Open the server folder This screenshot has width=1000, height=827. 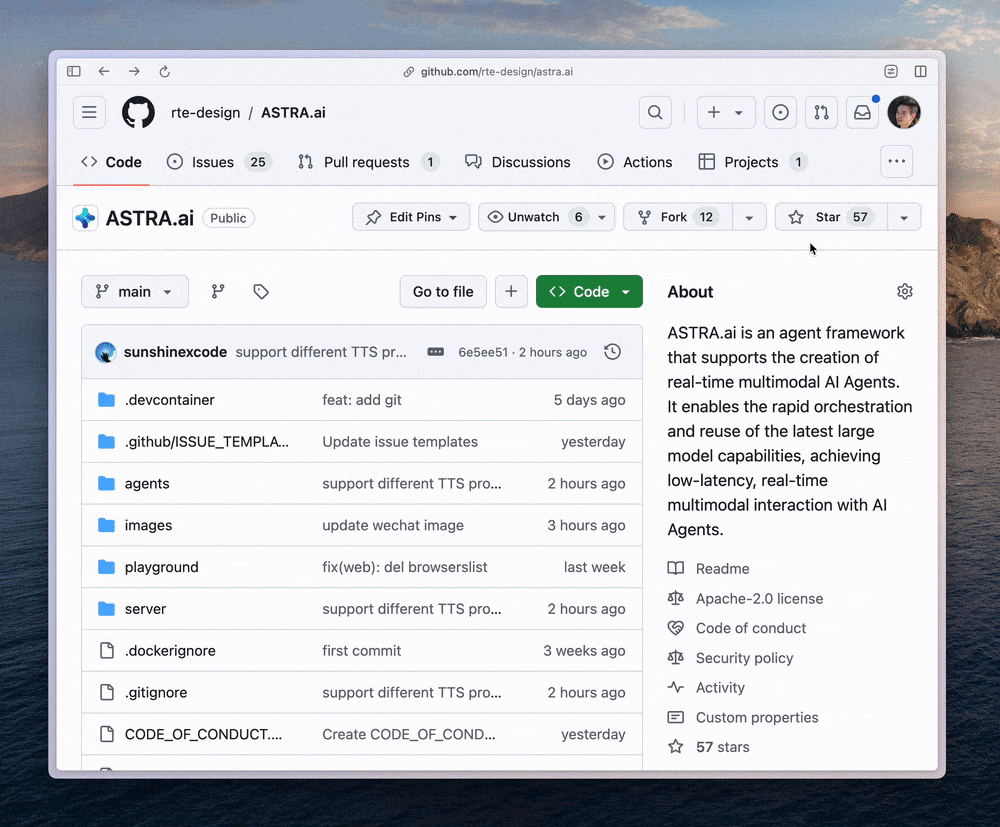click(145, 609)
